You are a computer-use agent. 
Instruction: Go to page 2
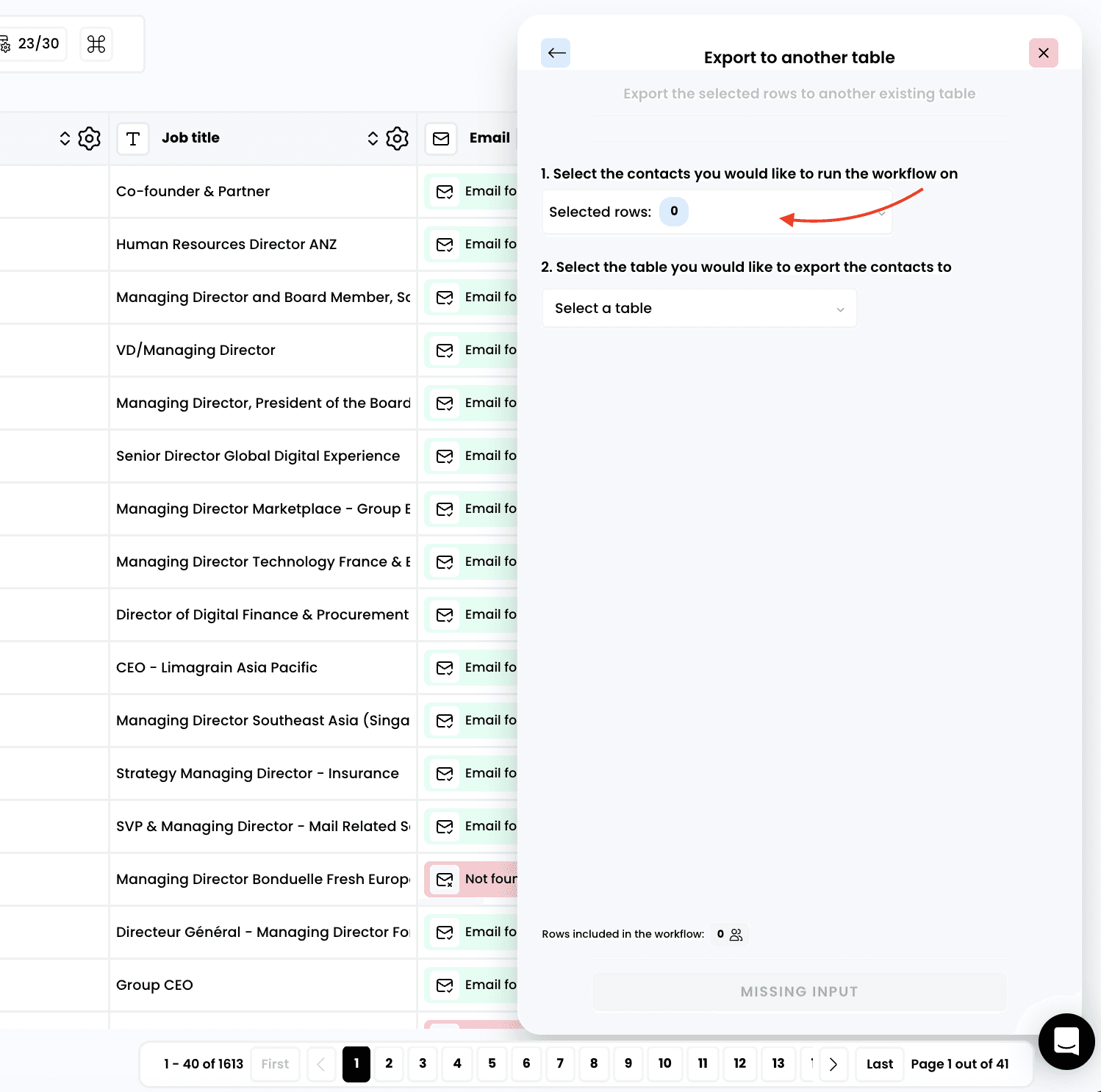(389, 1064)
